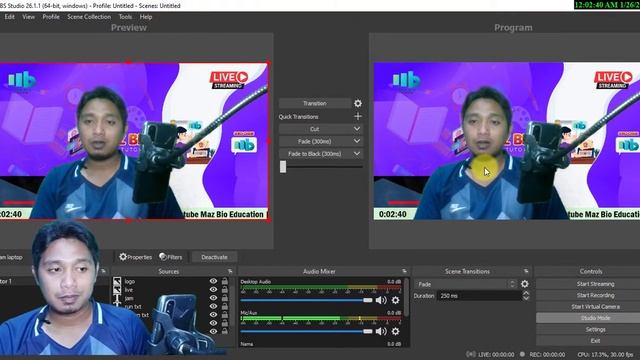
Task: Open Scene Transitions properties gear
Action: coord(524,284)
